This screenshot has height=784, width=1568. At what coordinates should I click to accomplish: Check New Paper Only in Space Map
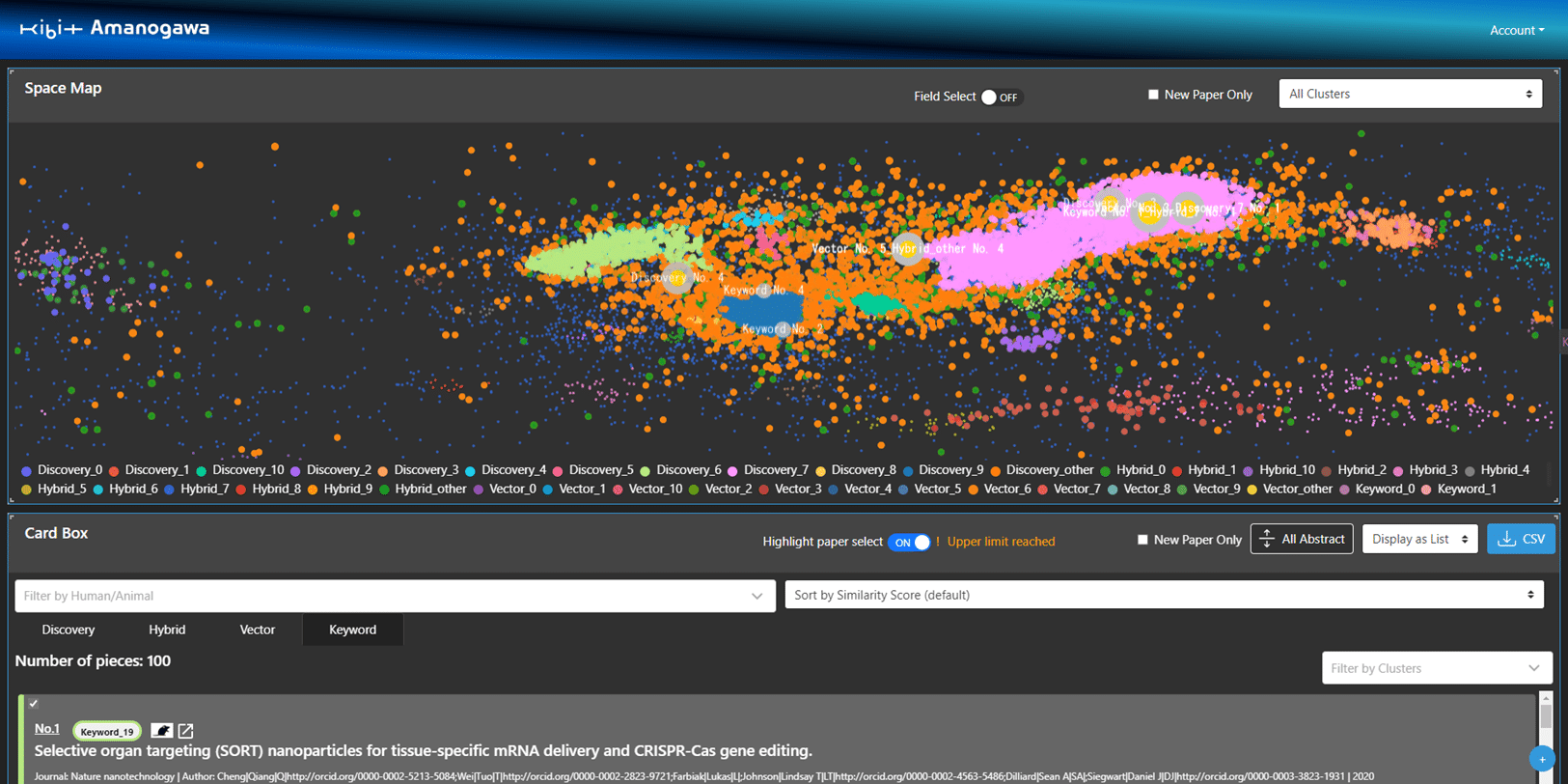coord(1153,95)
